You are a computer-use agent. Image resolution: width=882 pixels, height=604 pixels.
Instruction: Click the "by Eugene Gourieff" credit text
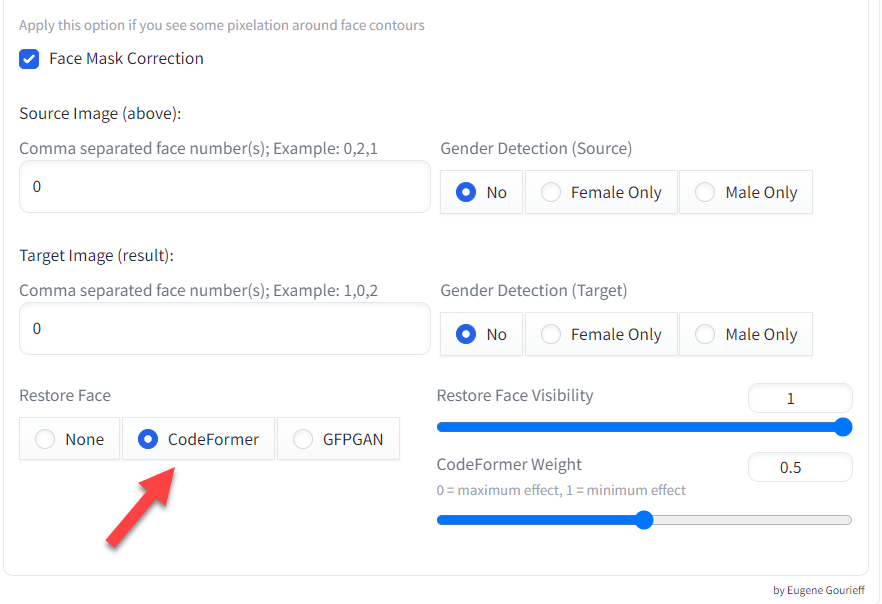(x=819, y=590)
